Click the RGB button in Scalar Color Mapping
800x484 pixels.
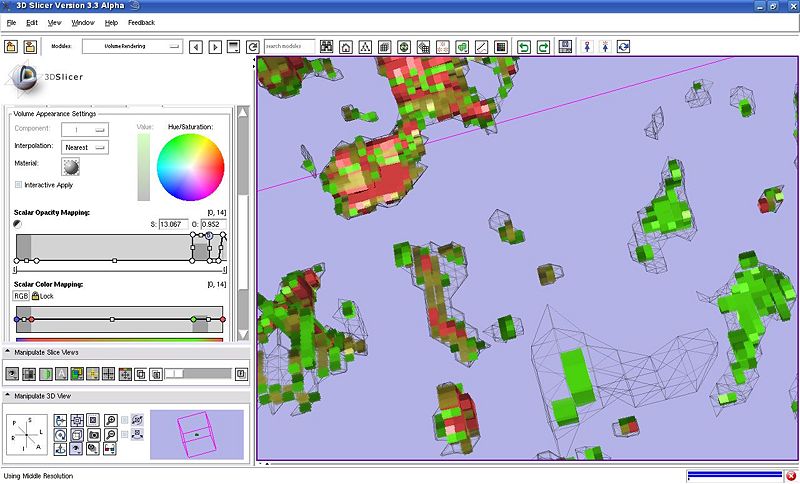[x=21, y=296]
